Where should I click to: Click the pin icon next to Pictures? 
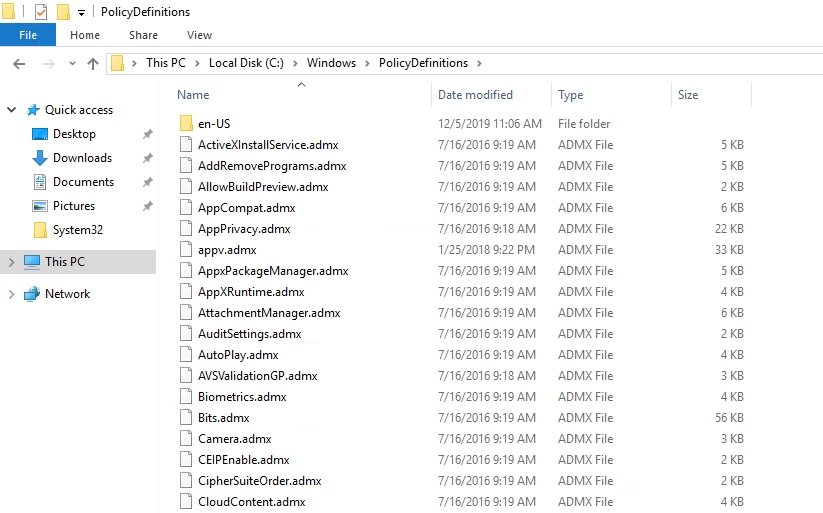147,206
